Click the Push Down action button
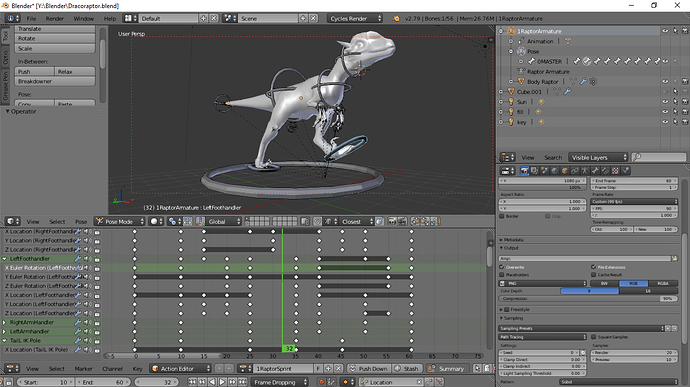This screenshot has width=690, height=387. [x=369, y=369]
